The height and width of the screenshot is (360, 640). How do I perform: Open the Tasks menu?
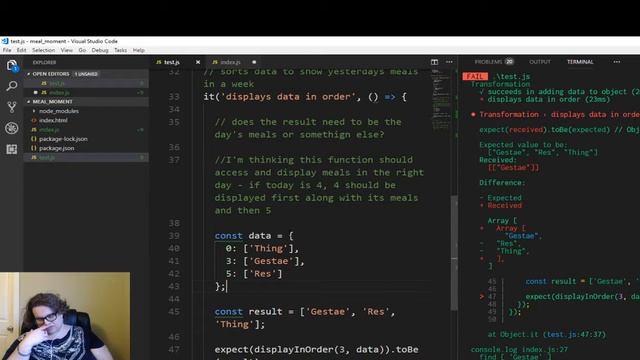coord(120,50)
